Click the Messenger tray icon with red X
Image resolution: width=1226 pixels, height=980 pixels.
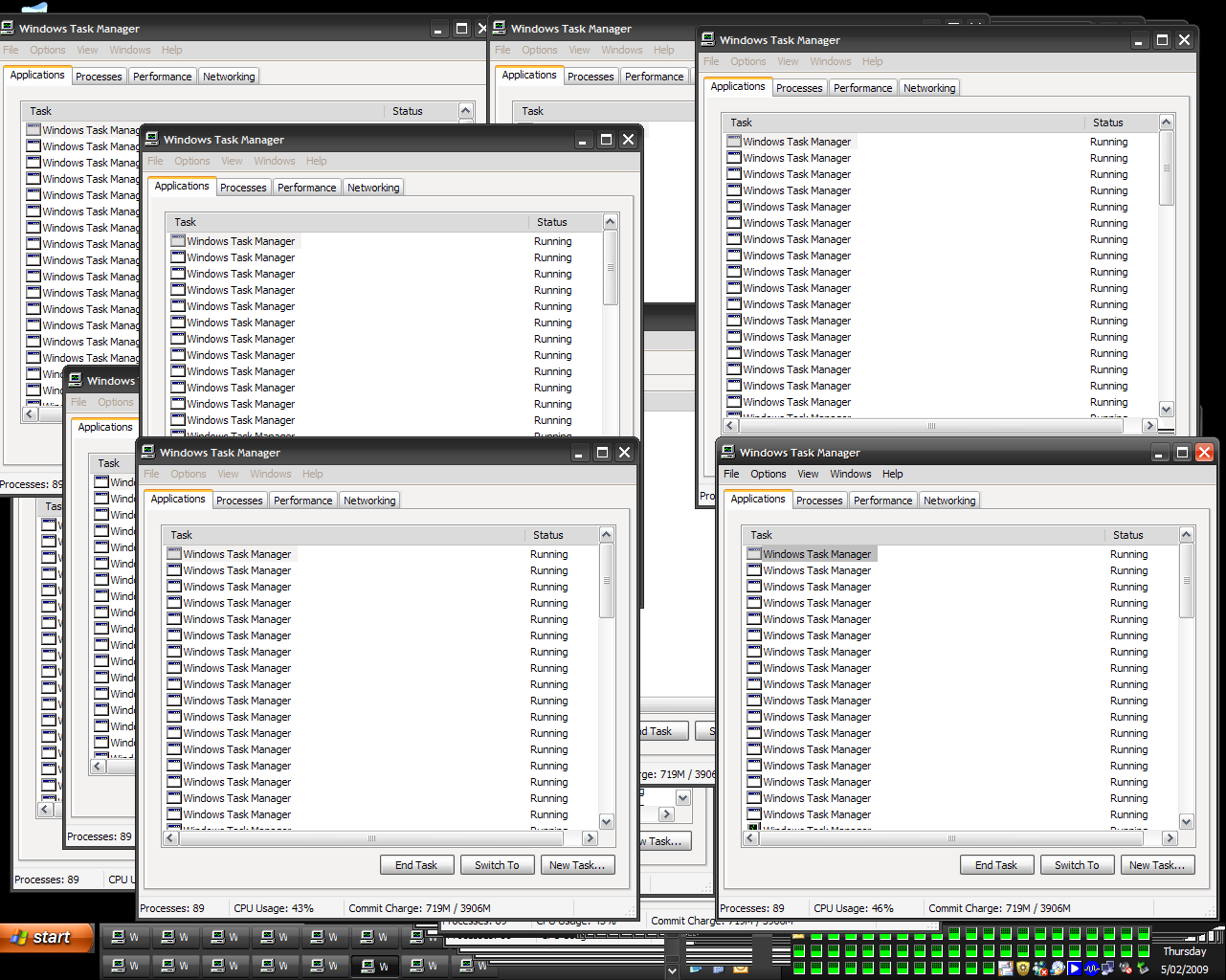(1039, 969)
